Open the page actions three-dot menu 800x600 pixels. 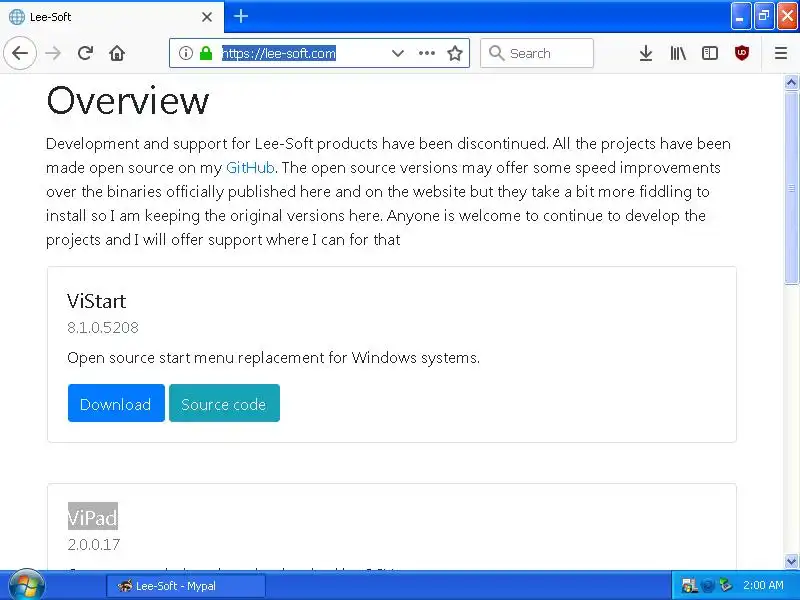[x=427, y=53]
